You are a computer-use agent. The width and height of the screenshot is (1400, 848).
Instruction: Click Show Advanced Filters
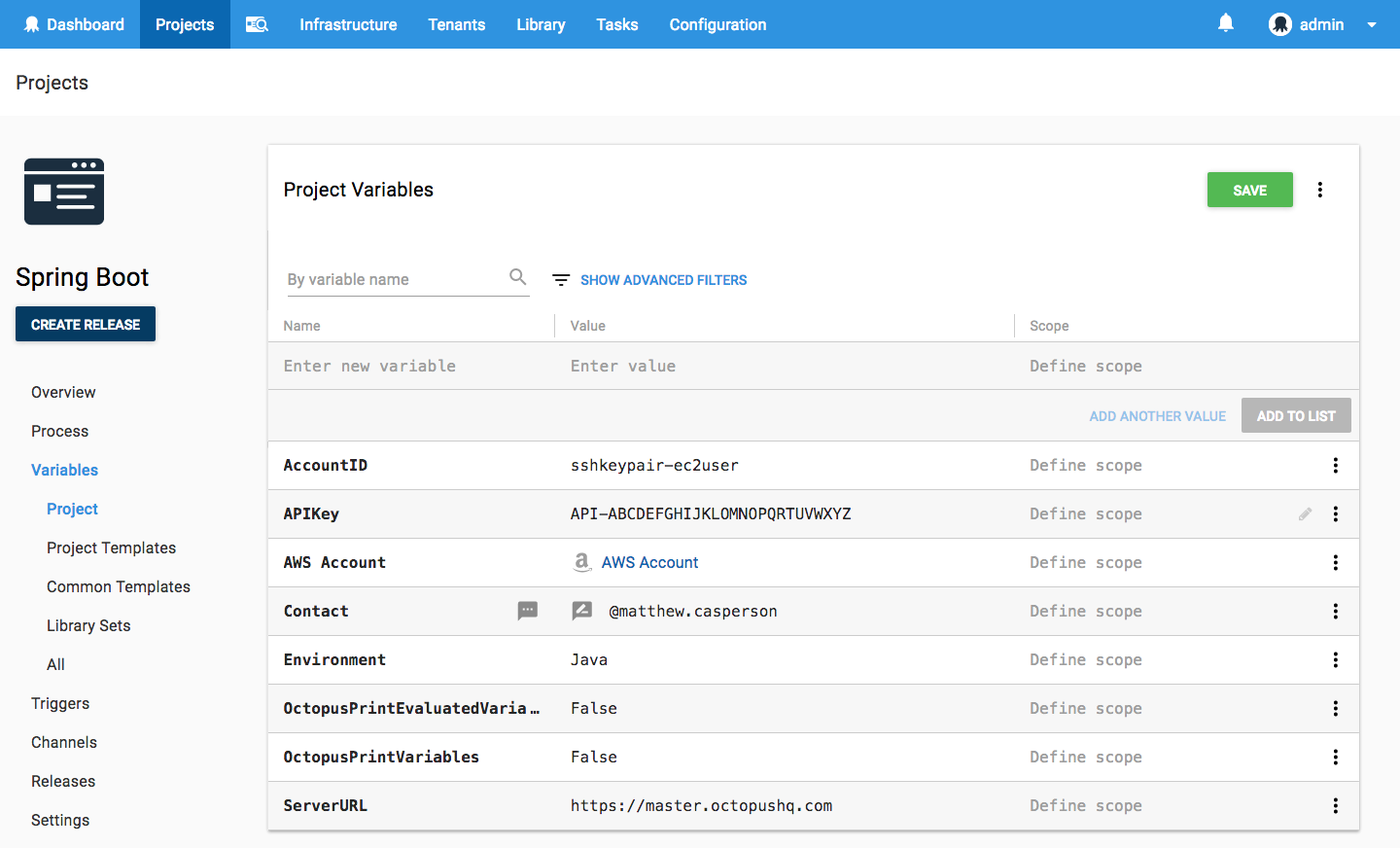click(663, 280)
